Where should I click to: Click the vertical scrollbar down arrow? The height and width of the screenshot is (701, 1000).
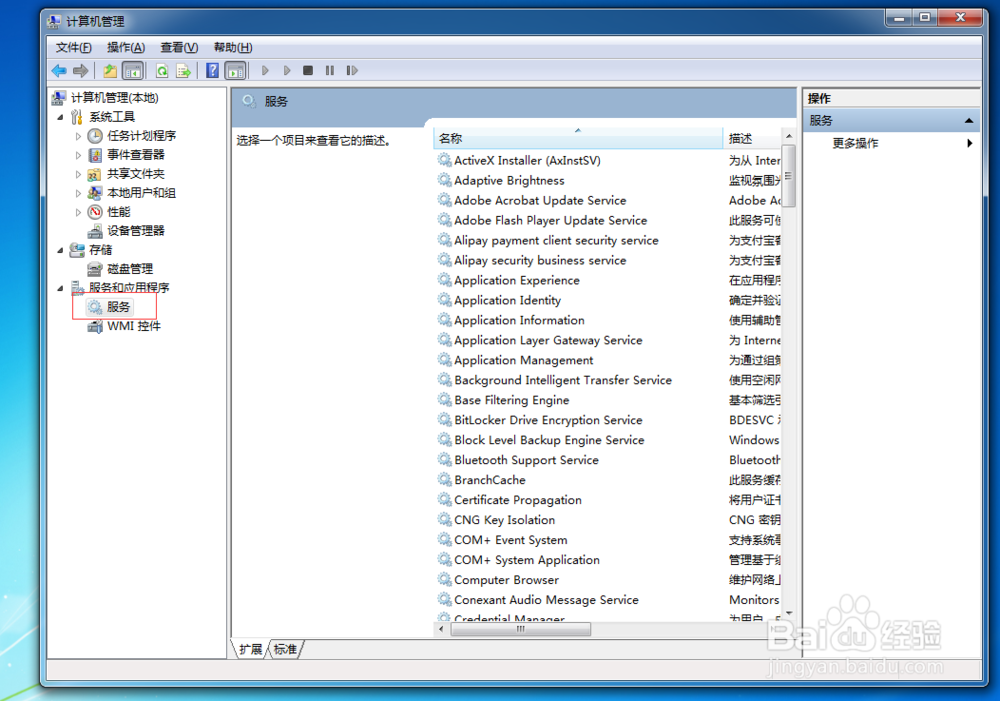tap(789, 614)
